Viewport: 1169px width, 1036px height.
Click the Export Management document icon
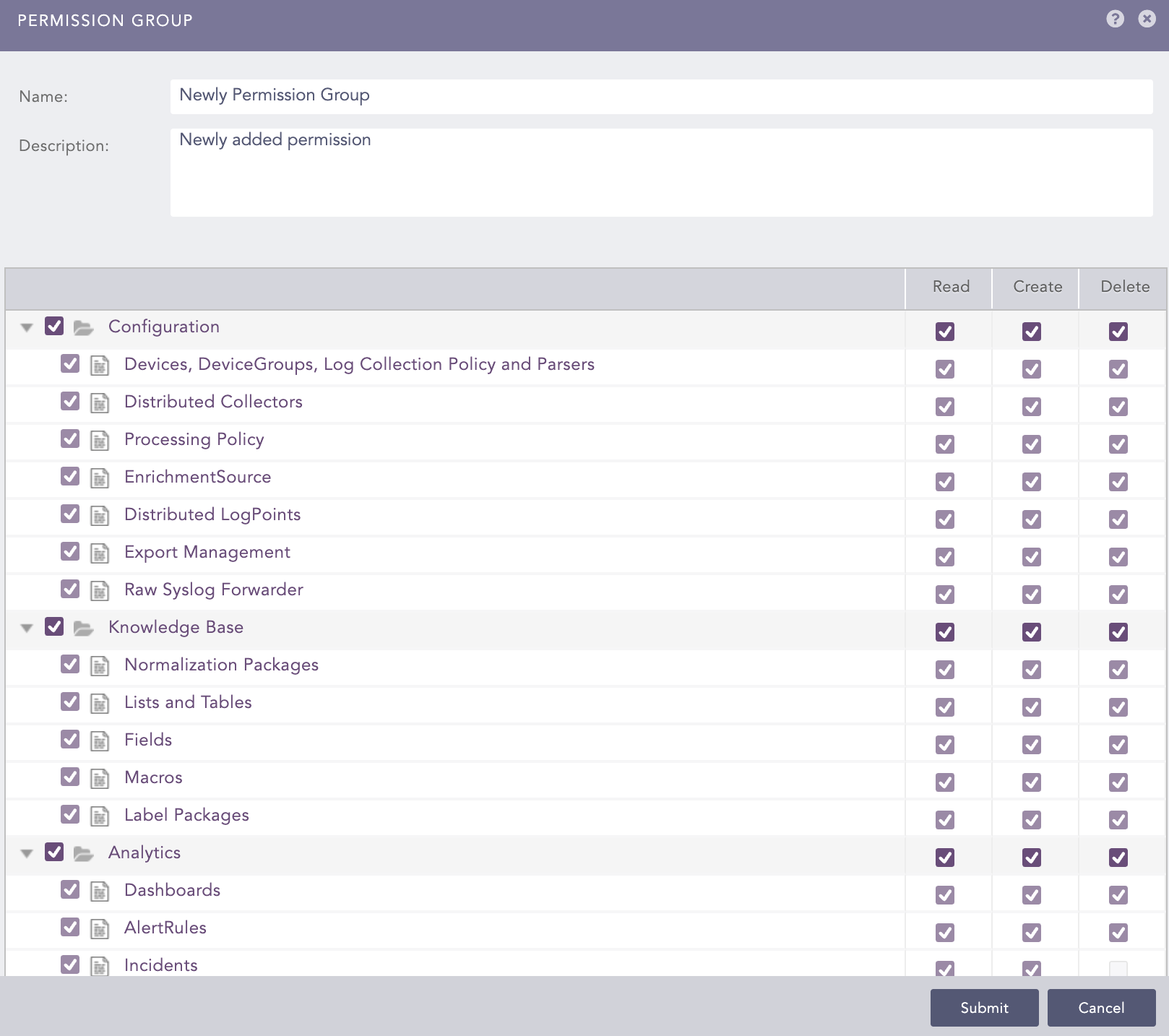pyautogui.click(x=100, y=553)
